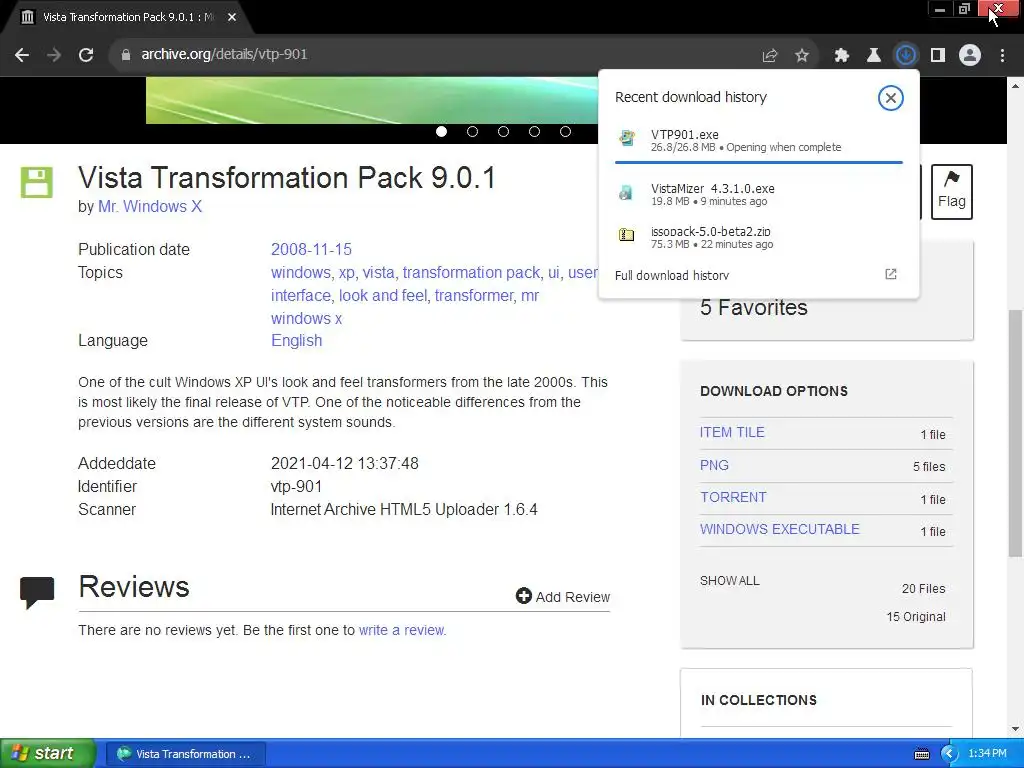Select the Vista Transformation Pack 9.0.1 browser tab
Image resolution: width=1024 pixels, height=768 pixels.
[x=128, y=17]
